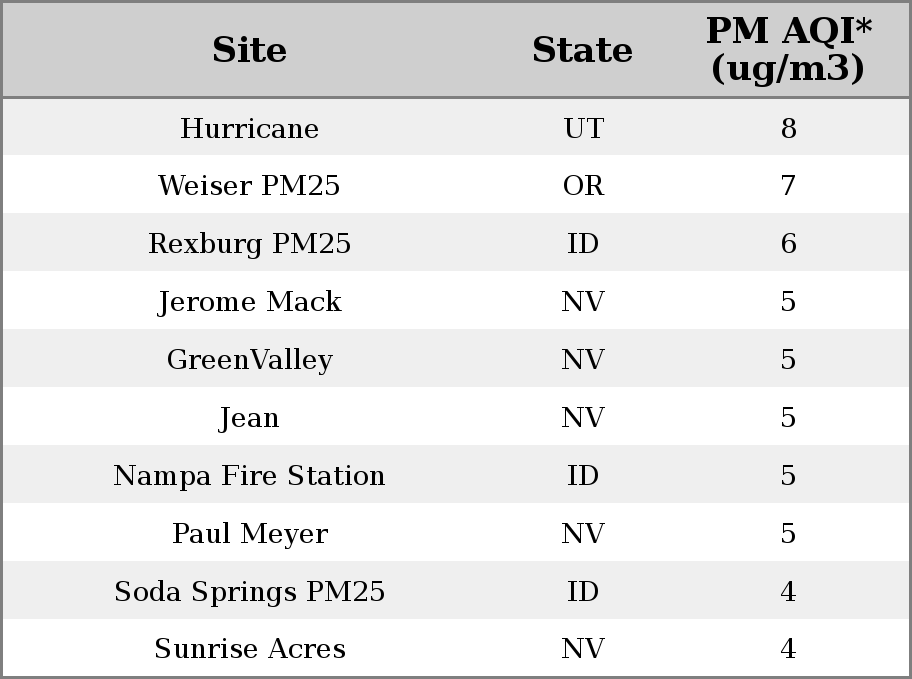This screenshot has height=679, width=912.
Task: Select the AQI value 8 cell
Action: [788, 128]
